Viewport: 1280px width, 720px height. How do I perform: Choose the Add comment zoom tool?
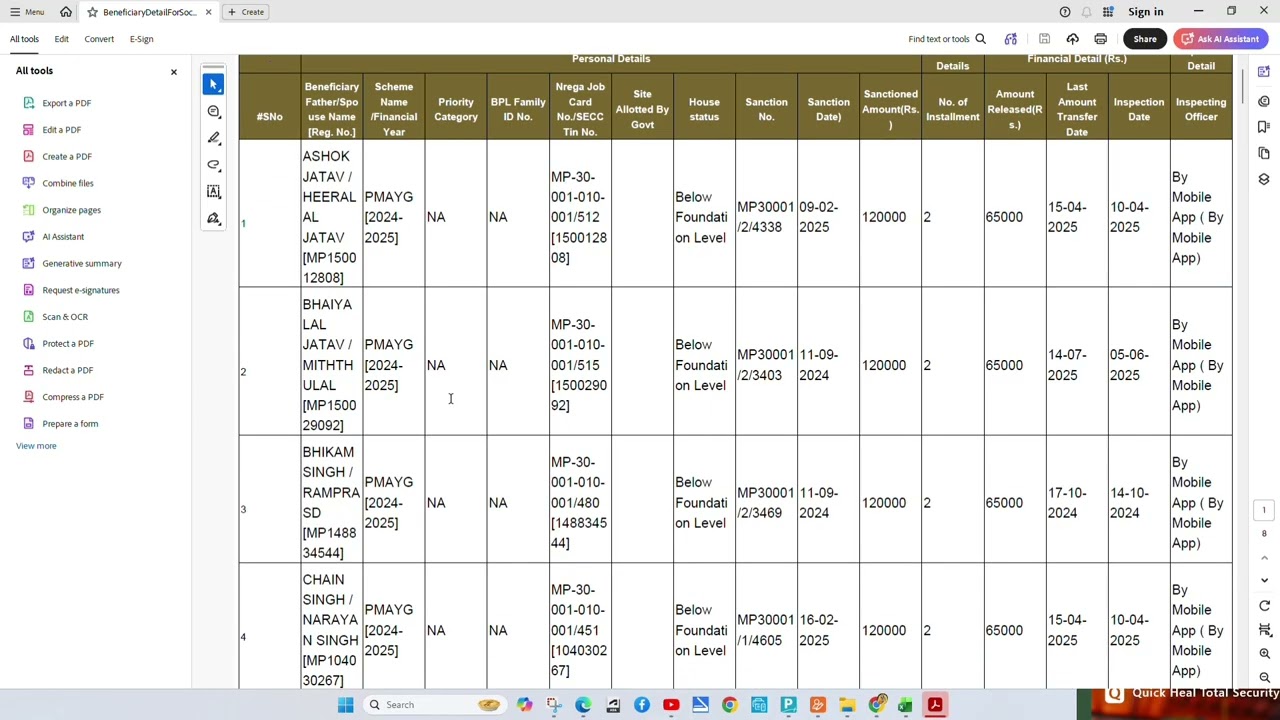pyautogui.click(x=214, y=112)
